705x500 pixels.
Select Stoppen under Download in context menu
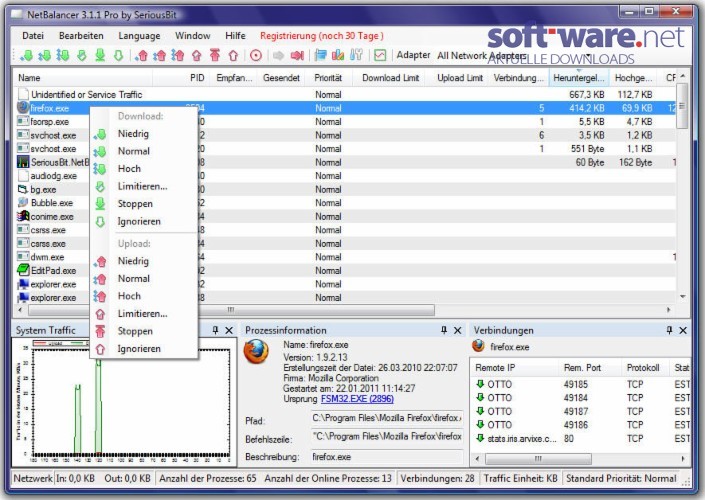pos(144,204)
